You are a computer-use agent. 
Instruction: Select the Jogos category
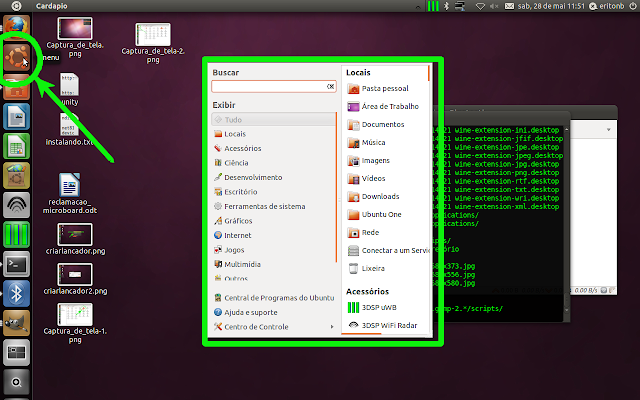(273, 250)
